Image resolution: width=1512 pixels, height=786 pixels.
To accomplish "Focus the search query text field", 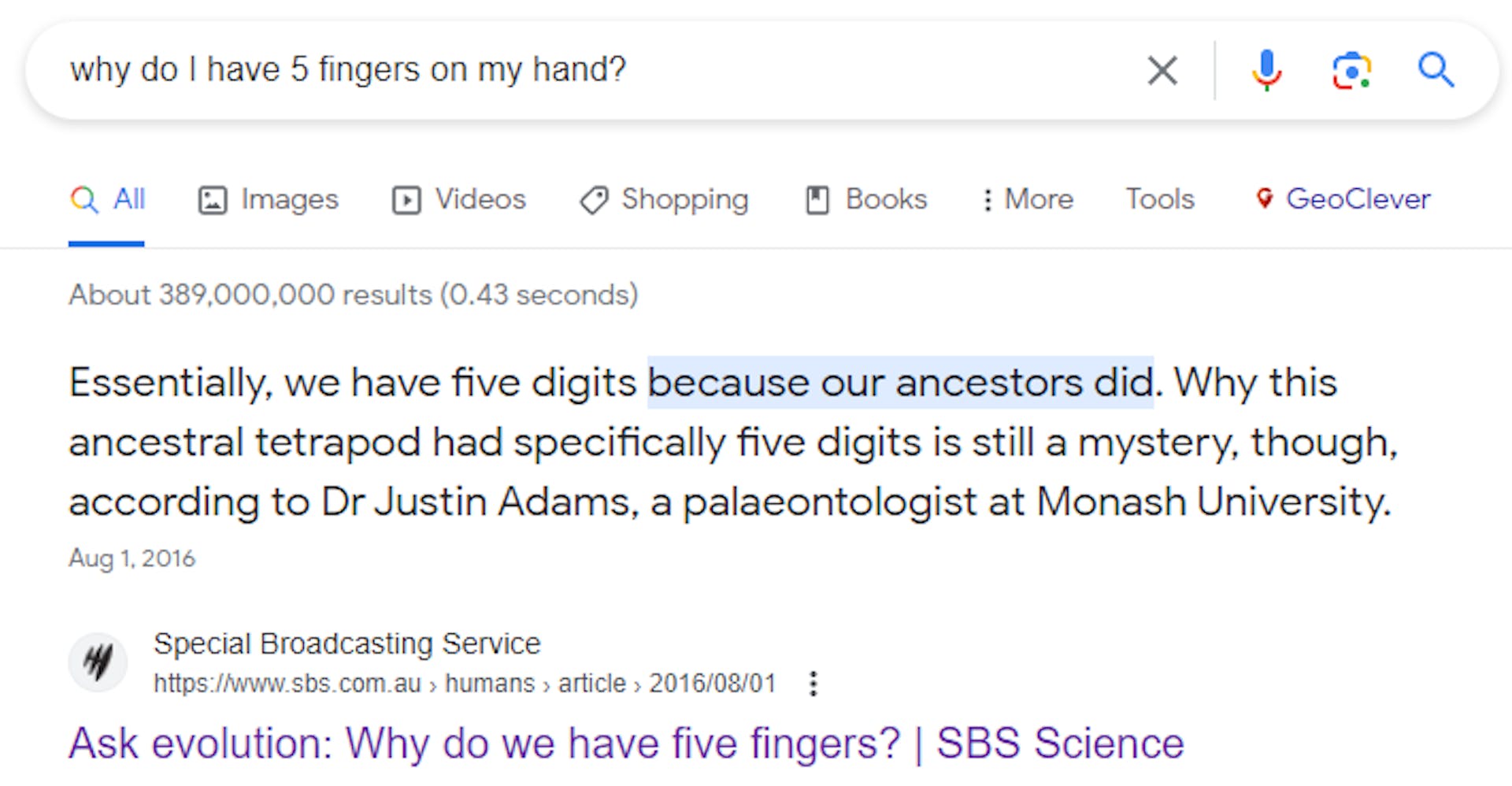I will pos(598,70).
